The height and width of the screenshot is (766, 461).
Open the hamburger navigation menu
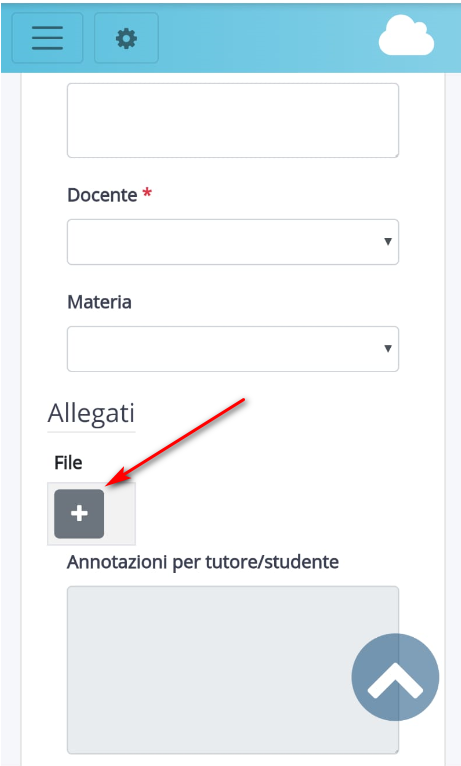point(47,38)
